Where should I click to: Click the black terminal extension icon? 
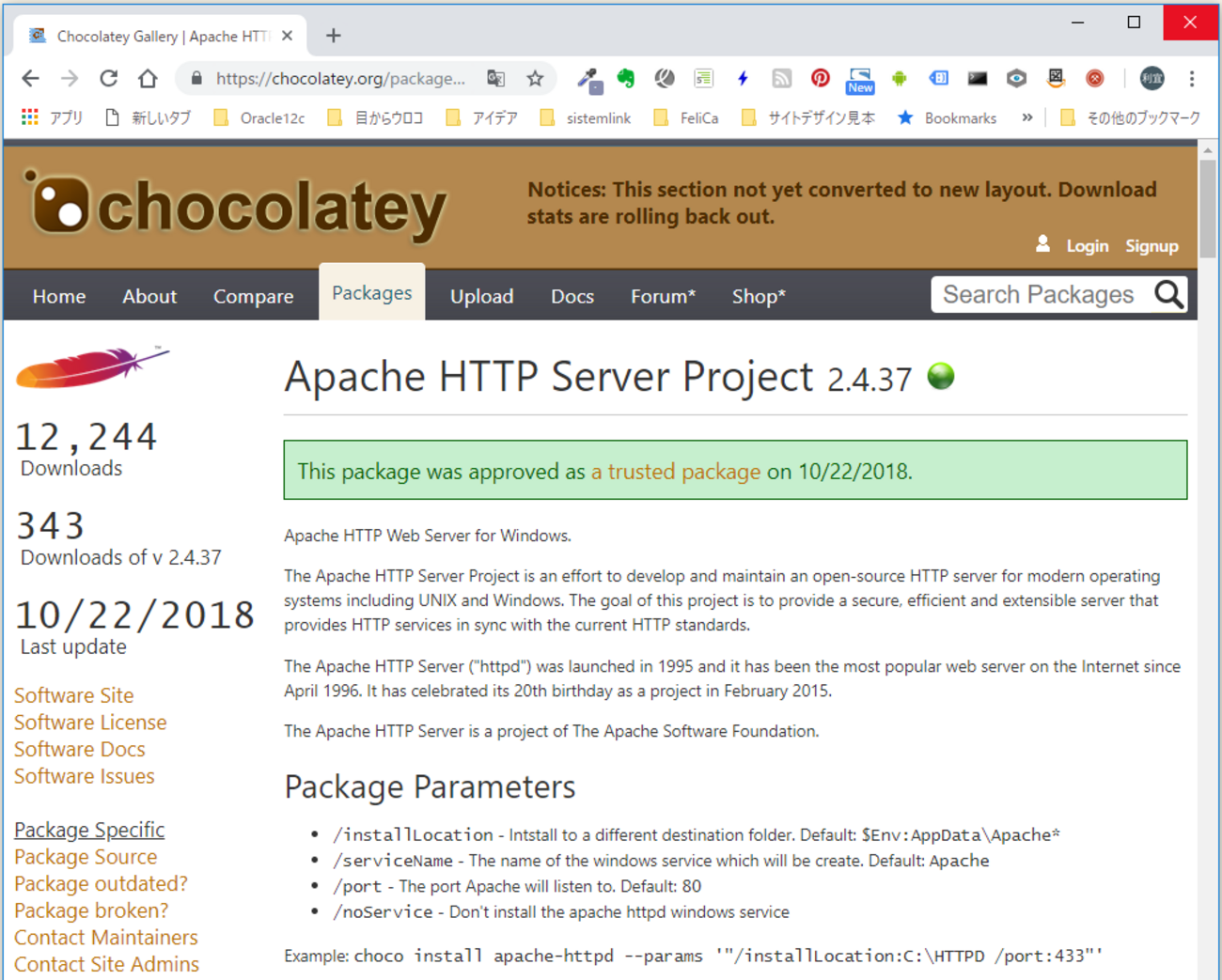pos(978,79)
